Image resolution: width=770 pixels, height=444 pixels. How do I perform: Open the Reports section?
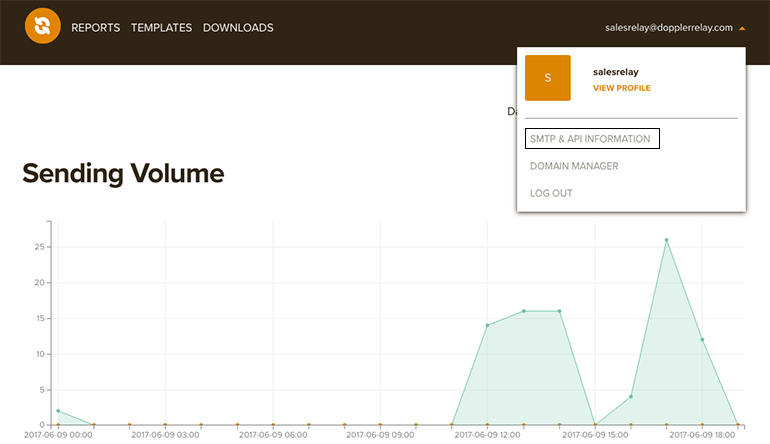[x=96, y=28]
